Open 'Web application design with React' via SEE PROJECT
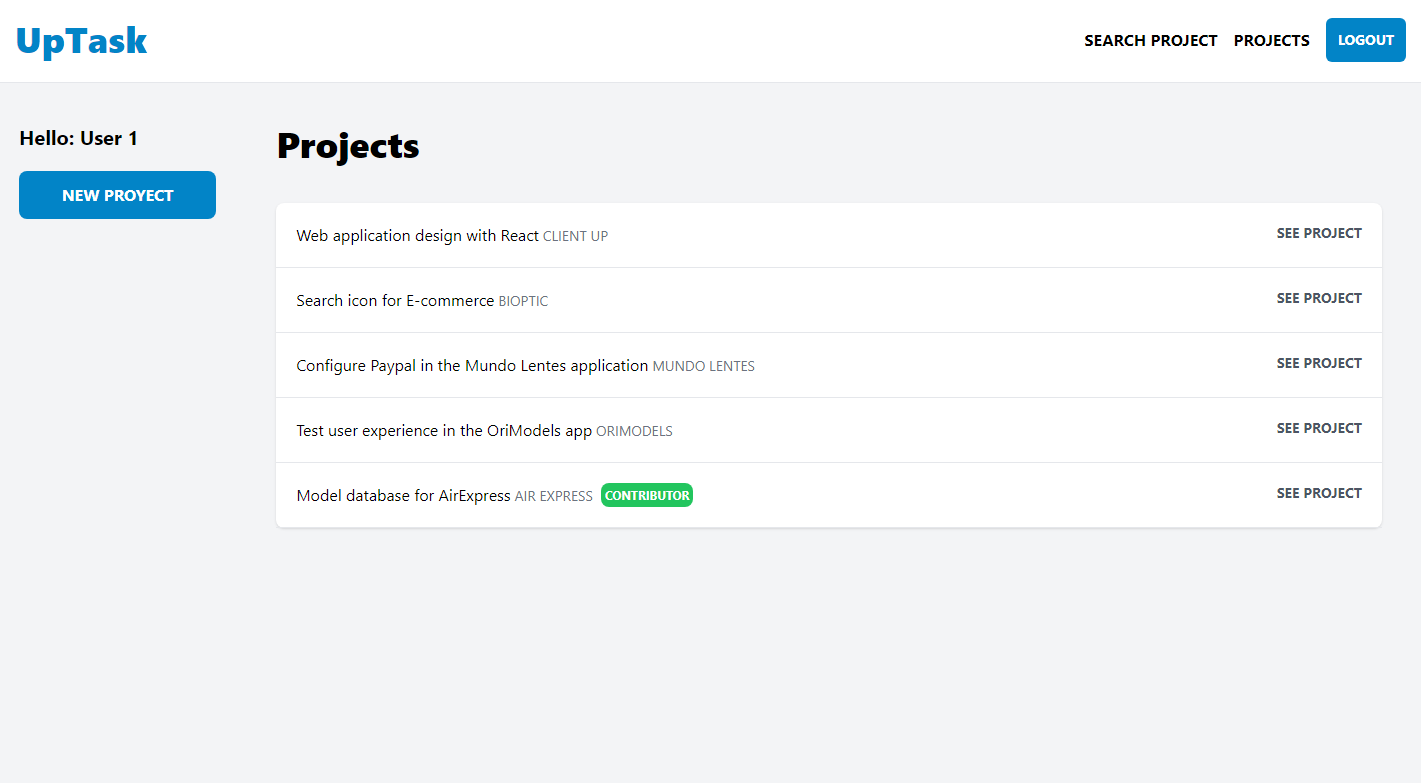 [1318, 233]
